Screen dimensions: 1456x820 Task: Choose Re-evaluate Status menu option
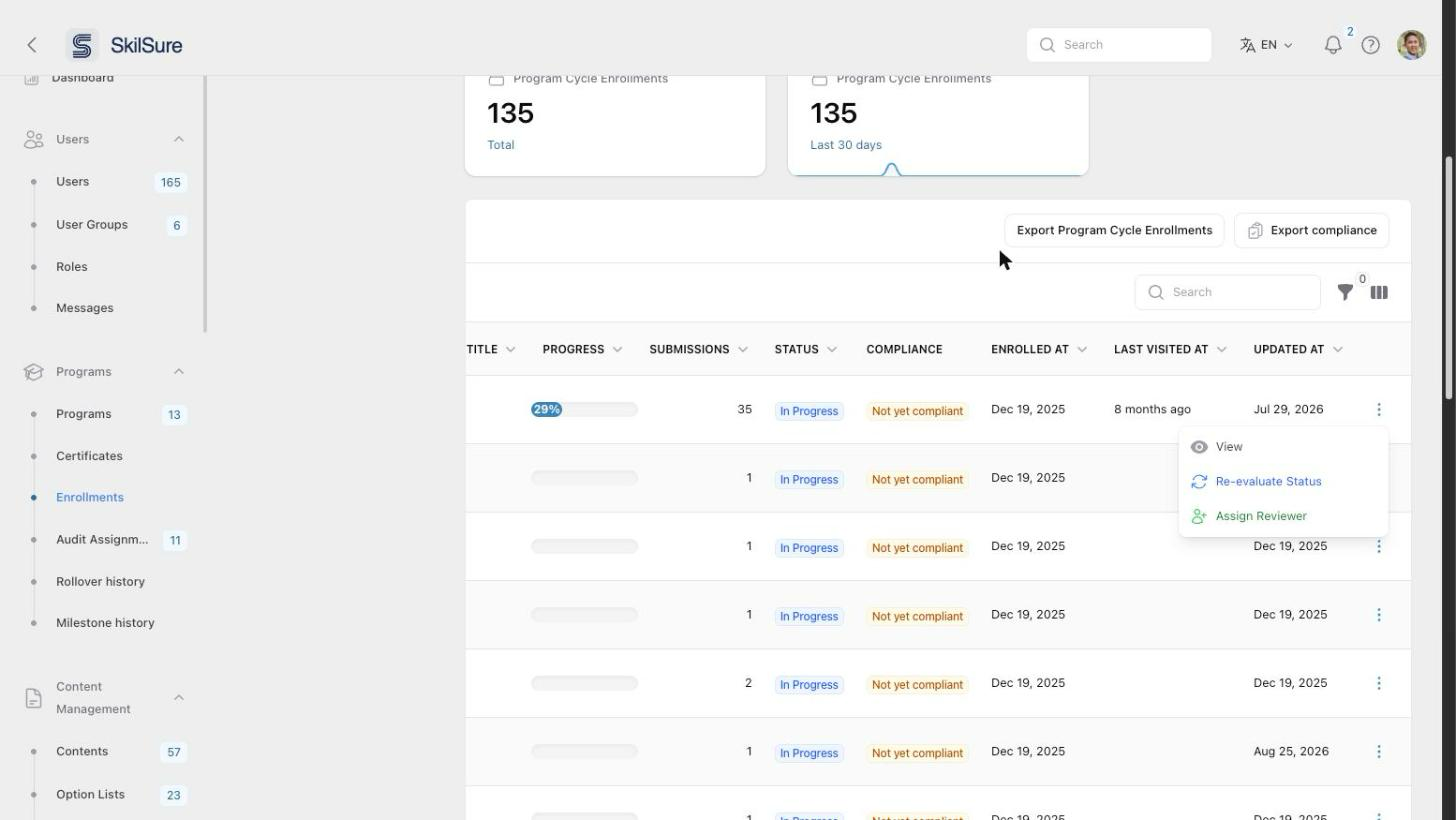[1283, 482]
